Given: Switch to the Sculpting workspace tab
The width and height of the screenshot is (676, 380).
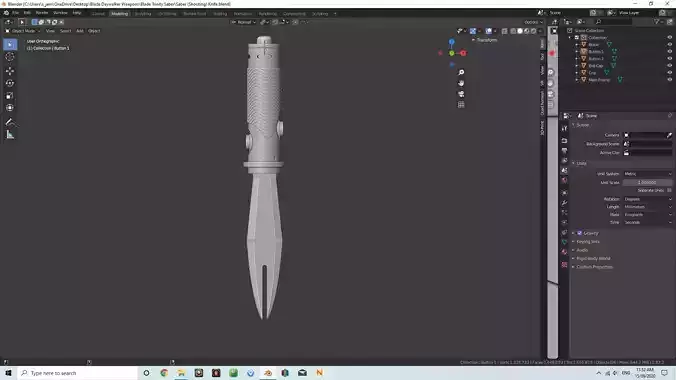Looking at the screenshot, I should [143, 14].
